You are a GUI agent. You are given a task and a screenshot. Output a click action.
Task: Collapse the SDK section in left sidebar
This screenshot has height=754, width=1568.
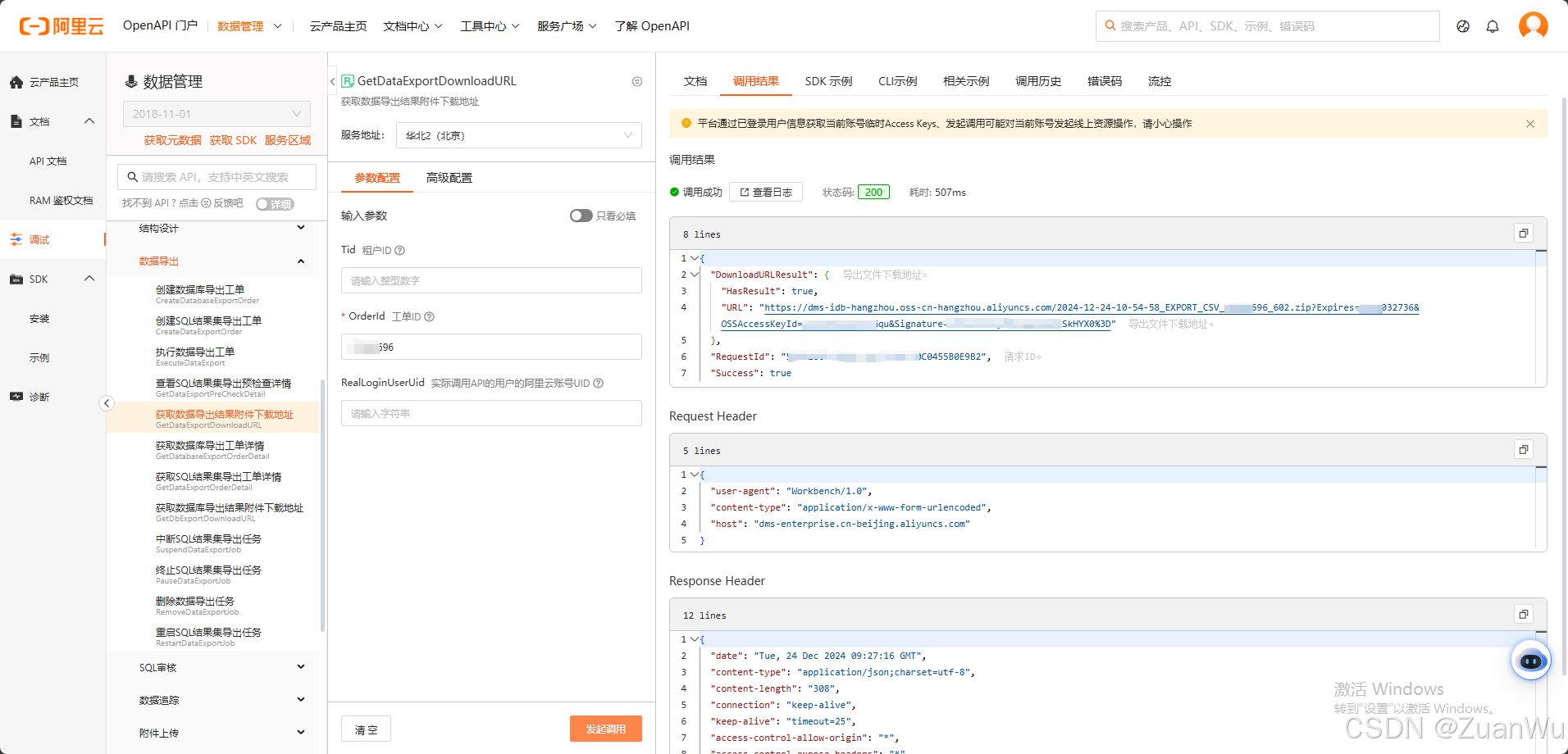click(x=89, y=279)
